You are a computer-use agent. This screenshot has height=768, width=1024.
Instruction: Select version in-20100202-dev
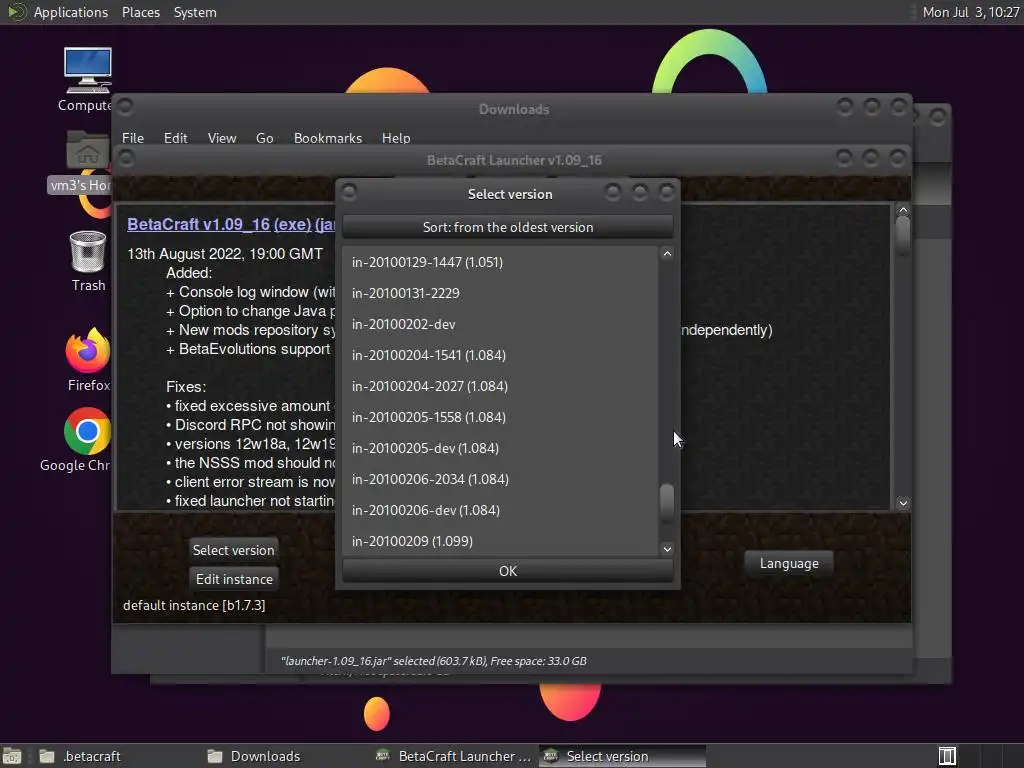point(500,324)
